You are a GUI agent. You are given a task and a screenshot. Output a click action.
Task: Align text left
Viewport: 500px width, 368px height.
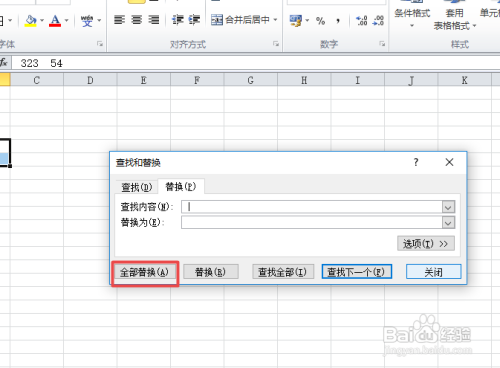119,20
